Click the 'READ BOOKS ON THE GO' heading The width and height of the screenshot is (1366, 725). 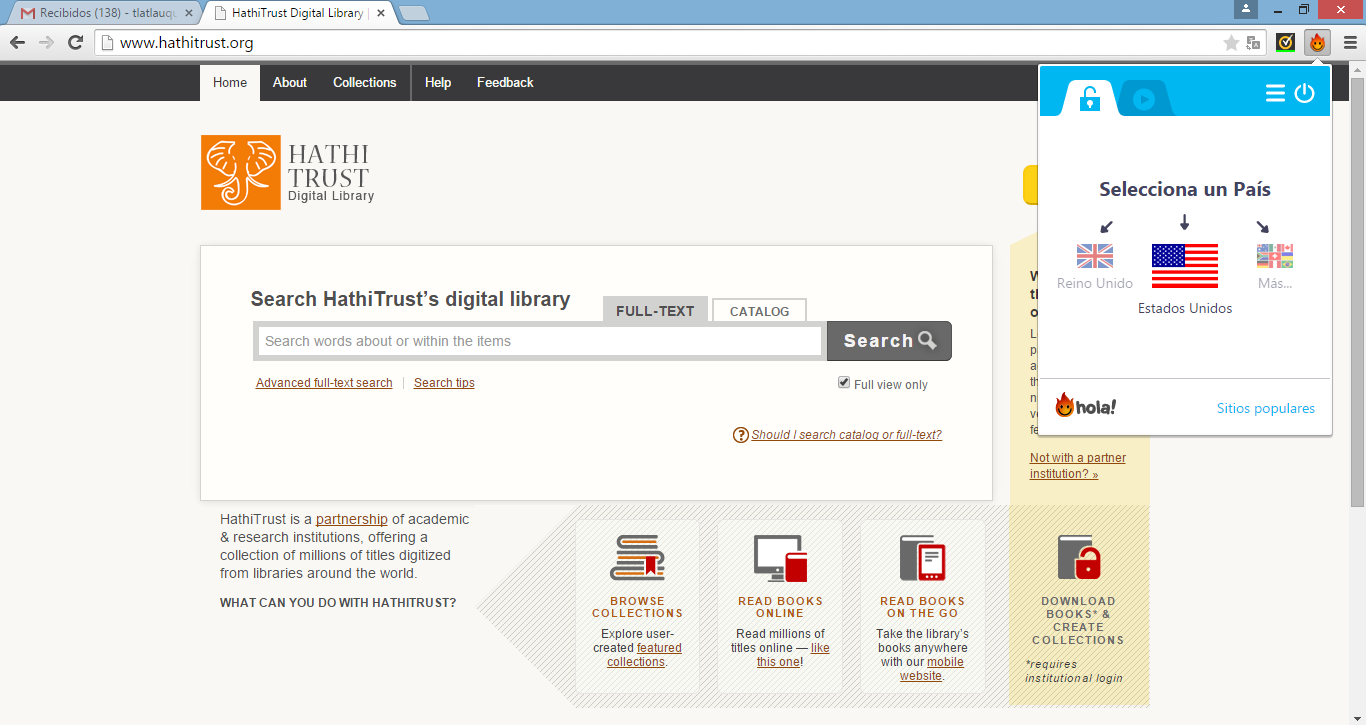pyautogui.click(x=922, y=607)
